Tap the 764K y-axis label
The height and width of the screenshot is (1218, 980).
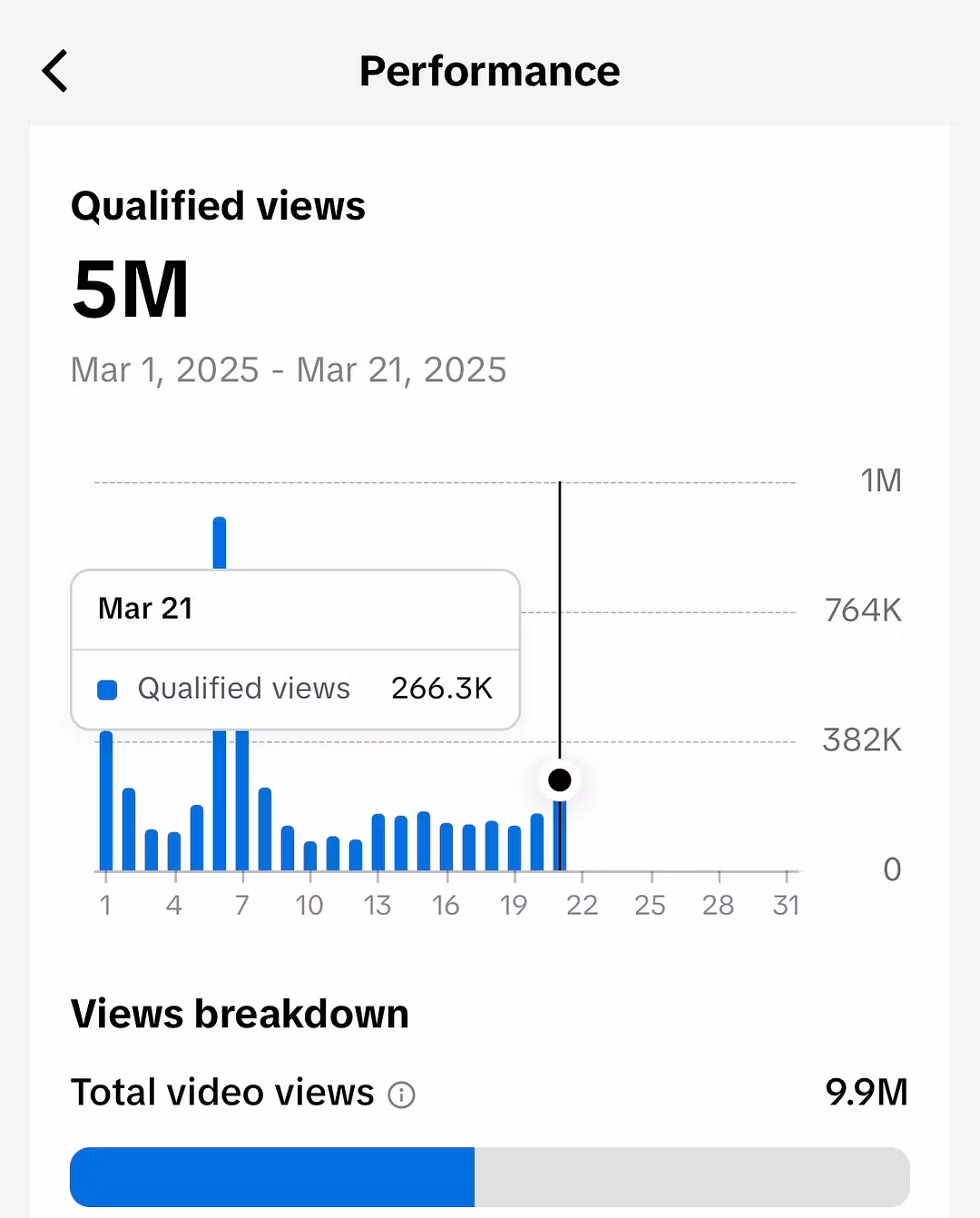tap(863, 610)
